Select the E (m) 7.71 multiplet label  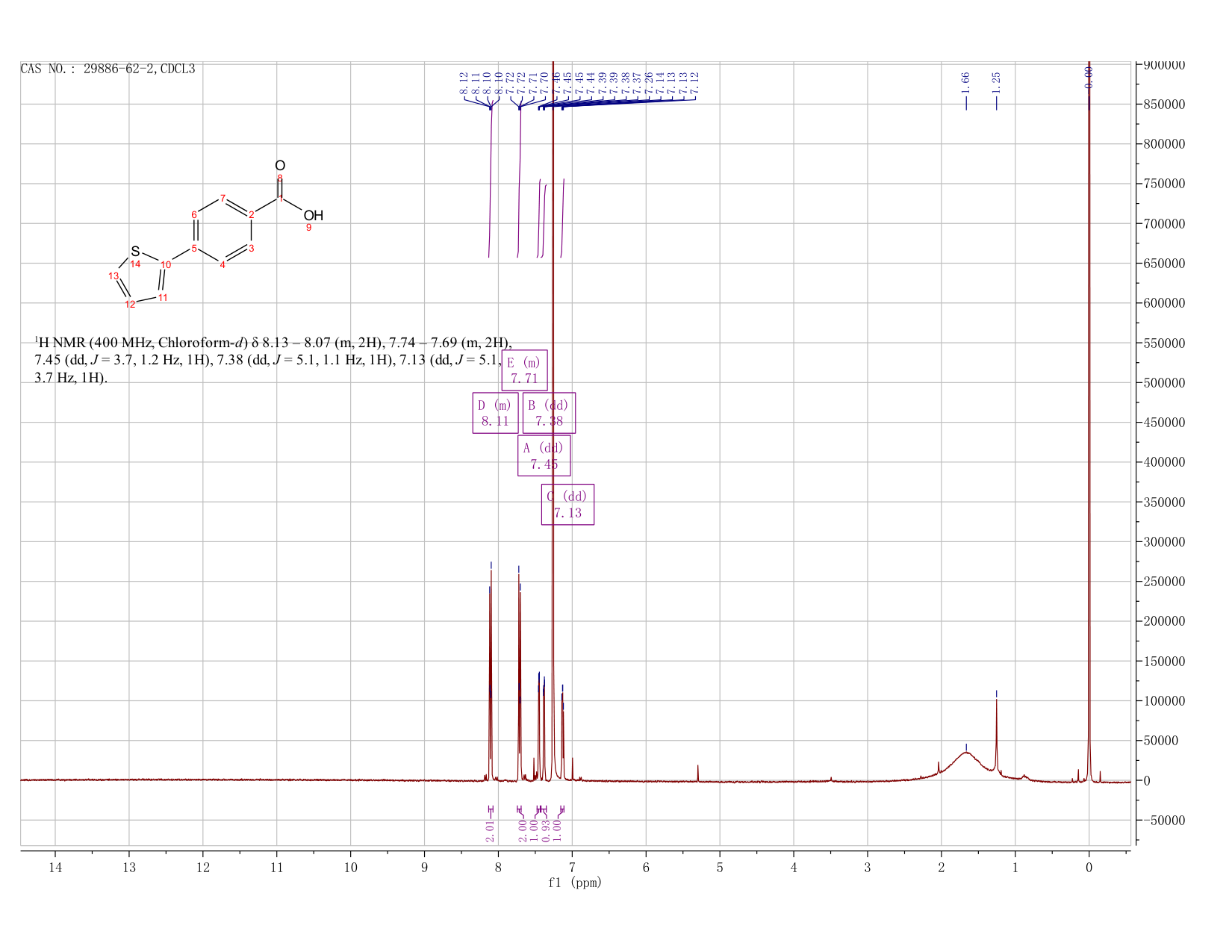point(524,370)
